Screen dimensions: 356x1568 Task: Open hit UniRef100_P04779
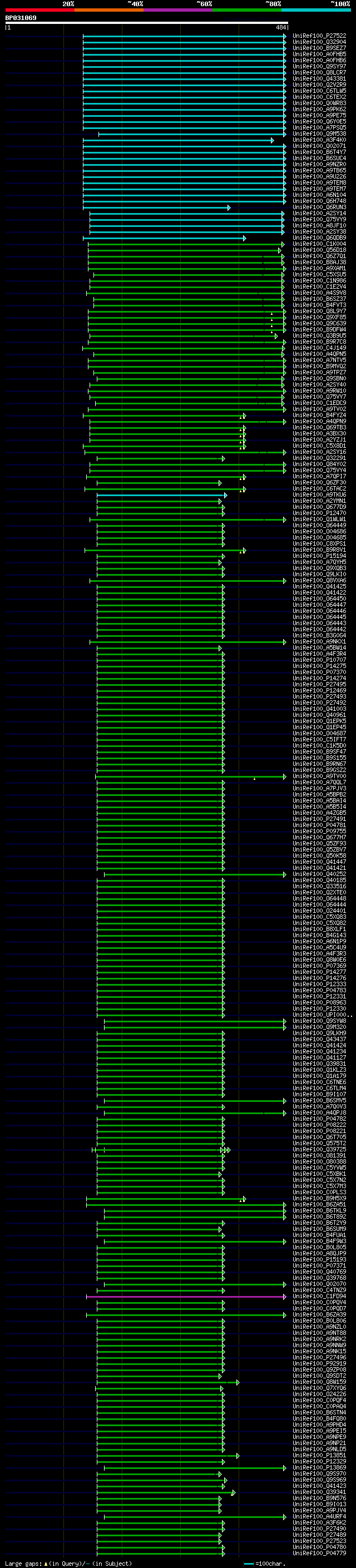click(x=319, y=1554)
